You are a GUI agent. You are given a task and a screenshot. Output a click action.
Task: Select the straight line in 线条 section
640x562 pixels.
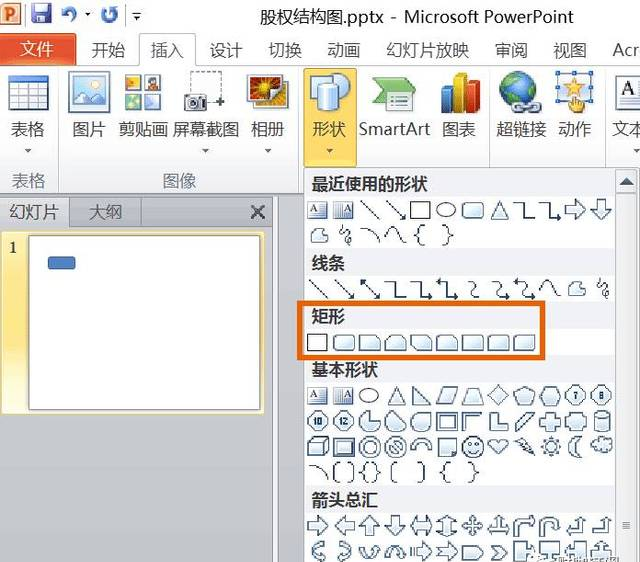click(318, 289)
